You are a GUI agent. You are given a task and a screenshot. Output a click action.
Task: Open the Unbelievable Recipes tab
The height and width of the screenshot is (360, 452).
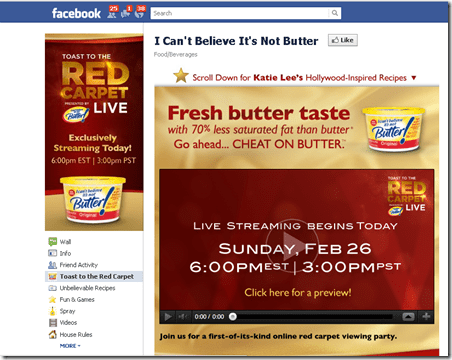[87, 288]
